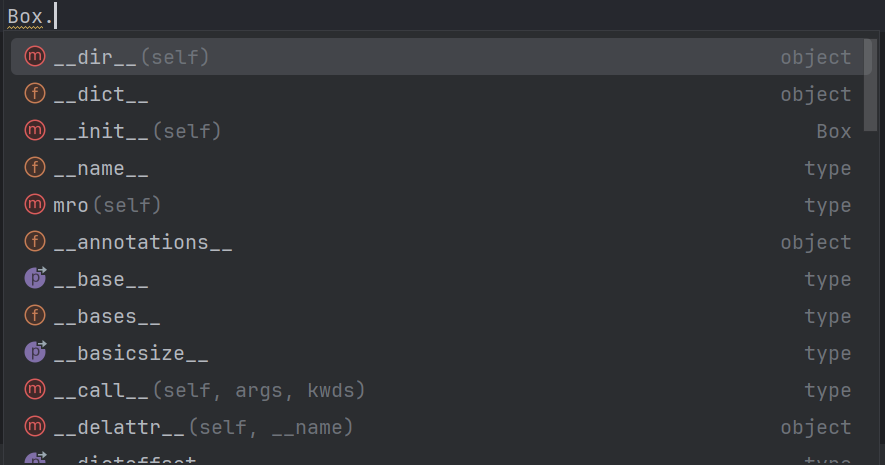Select the mro(self) completion item
This screenshot has height=465, width=885.
(107, 205)
